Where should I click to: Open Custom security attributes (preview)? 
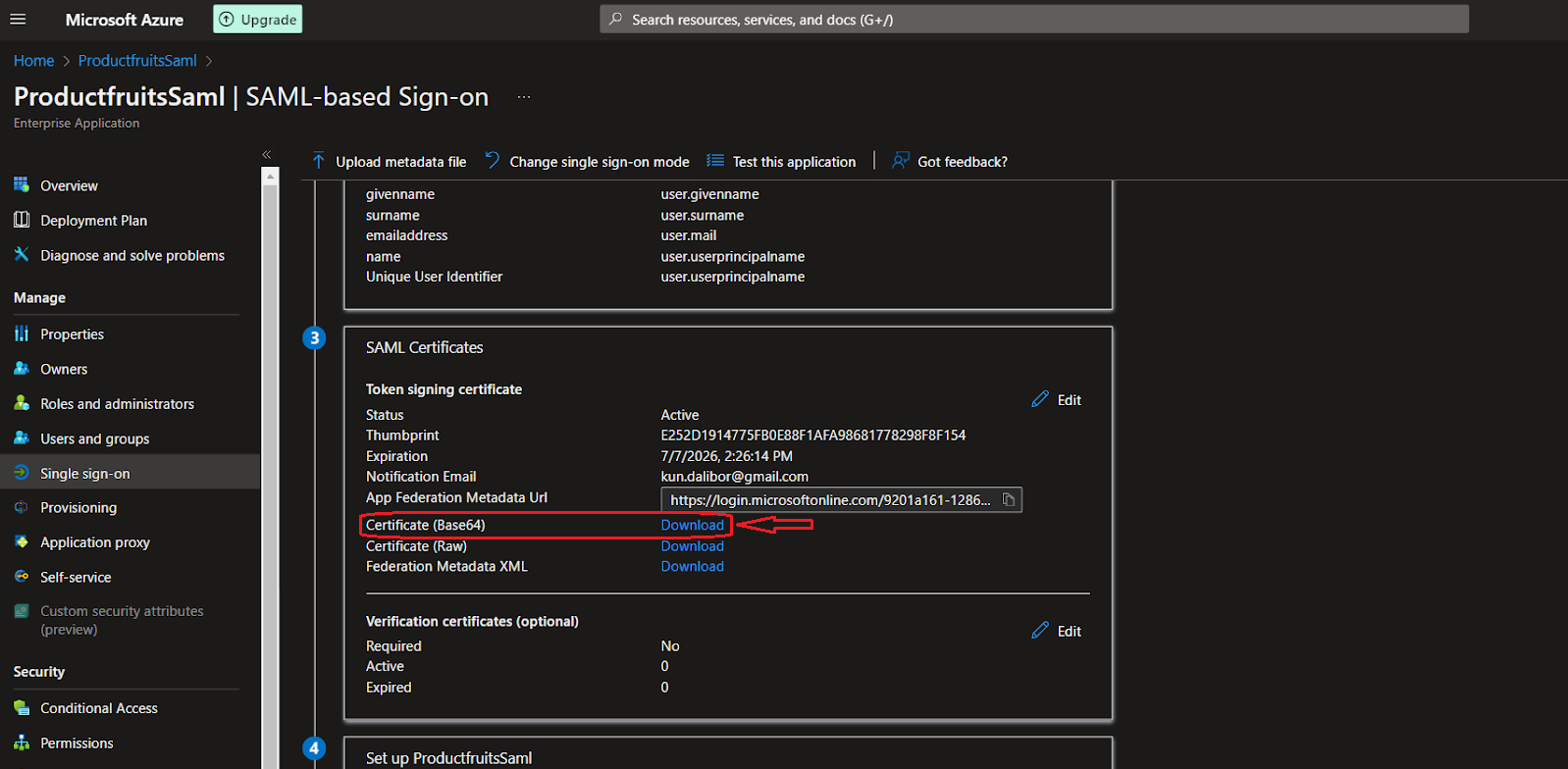(122, 620)
